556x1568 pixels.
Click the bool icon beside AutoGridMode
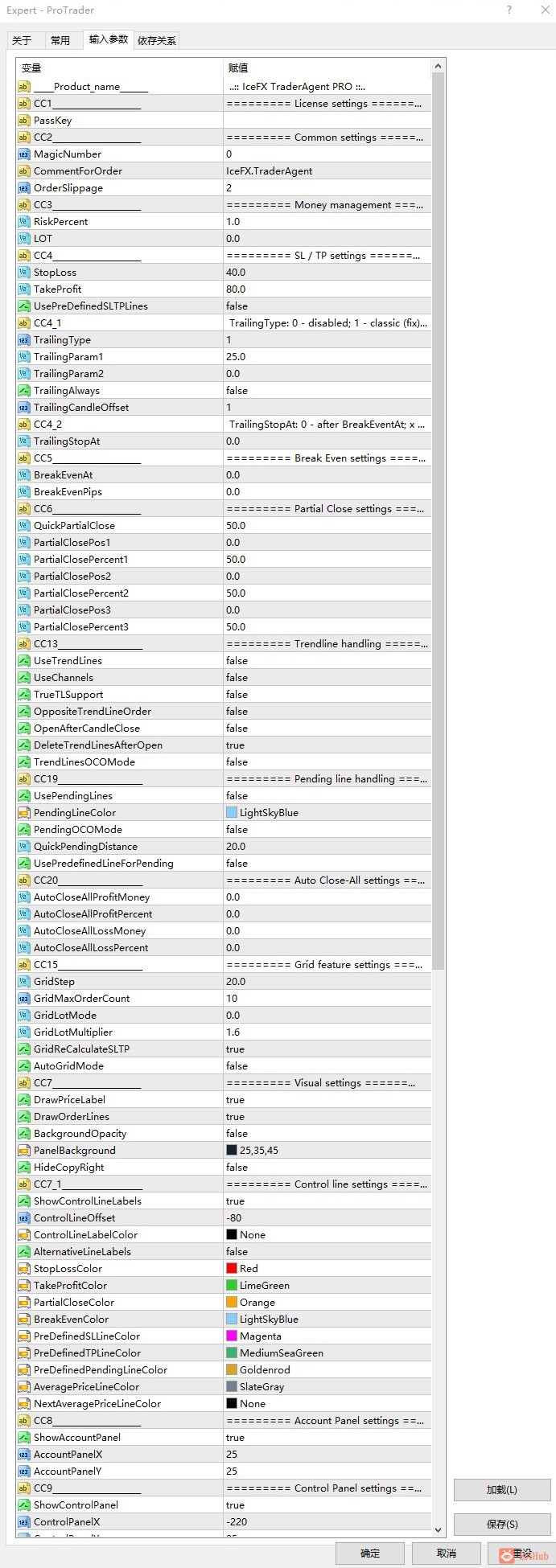point(23,1066)
